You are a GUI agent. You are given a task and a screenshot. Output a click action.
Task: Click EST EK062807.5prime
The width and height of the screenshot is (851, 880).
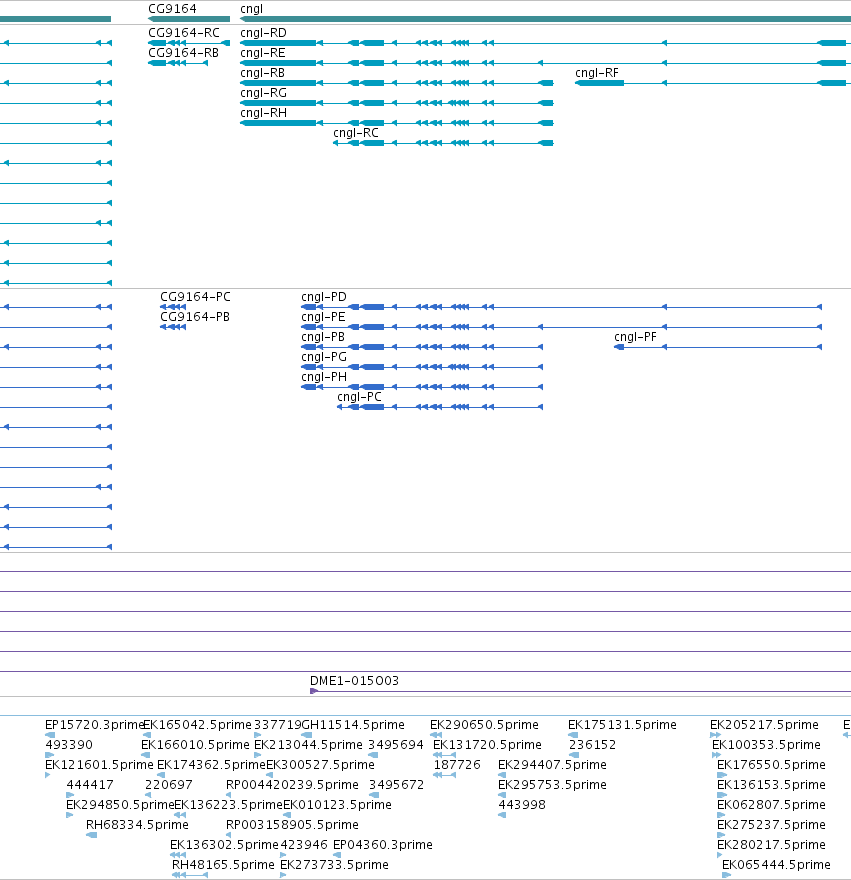pyautogui.click(x=771, y=805)
